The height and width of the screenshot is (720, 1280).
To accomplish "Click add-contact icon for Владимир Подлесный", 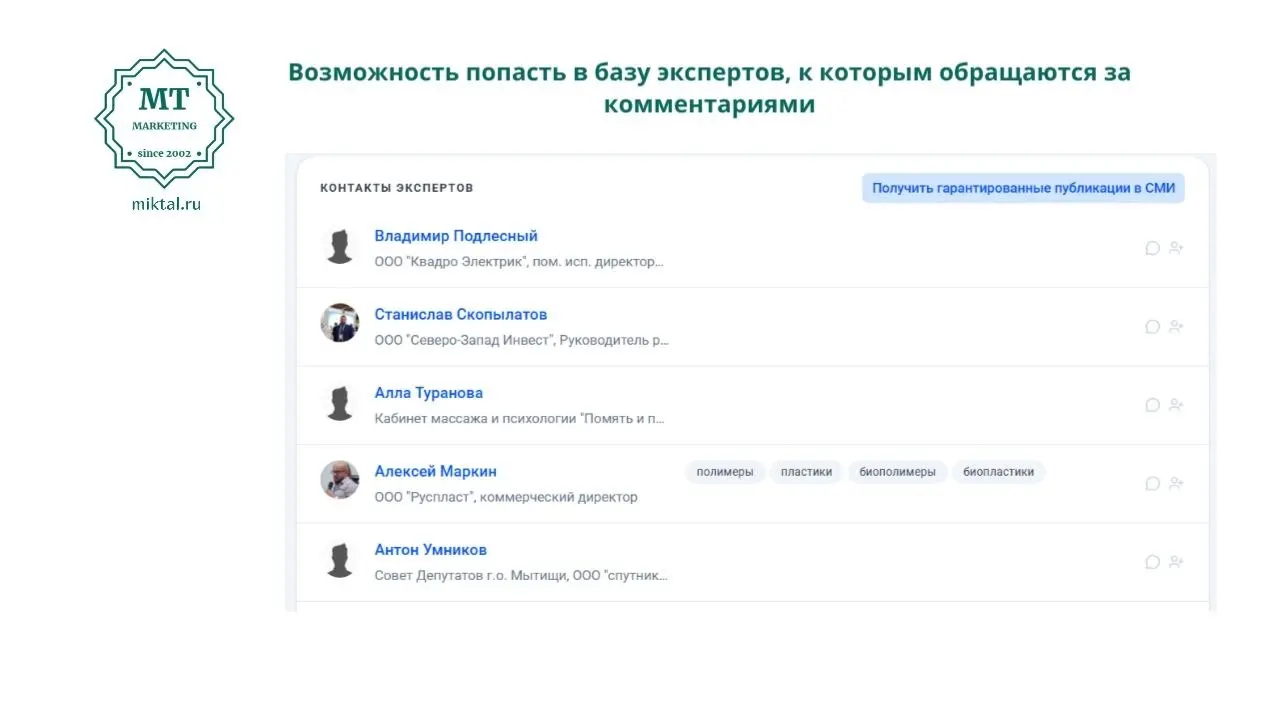I will [x=1176, y=248].
